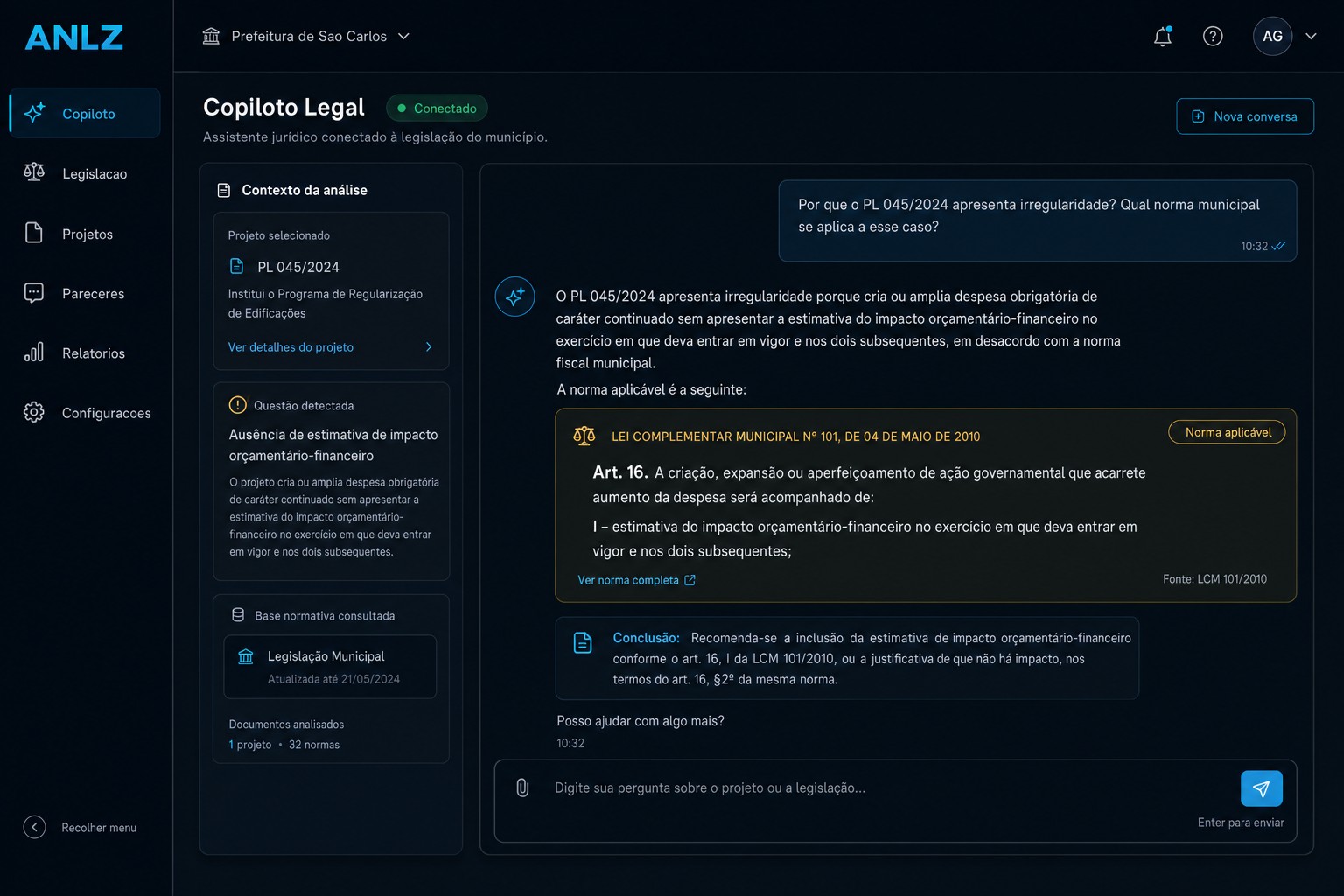Open Pareceres in the sidebar
Screen dimensions: 1344x896
coord(85,293)
